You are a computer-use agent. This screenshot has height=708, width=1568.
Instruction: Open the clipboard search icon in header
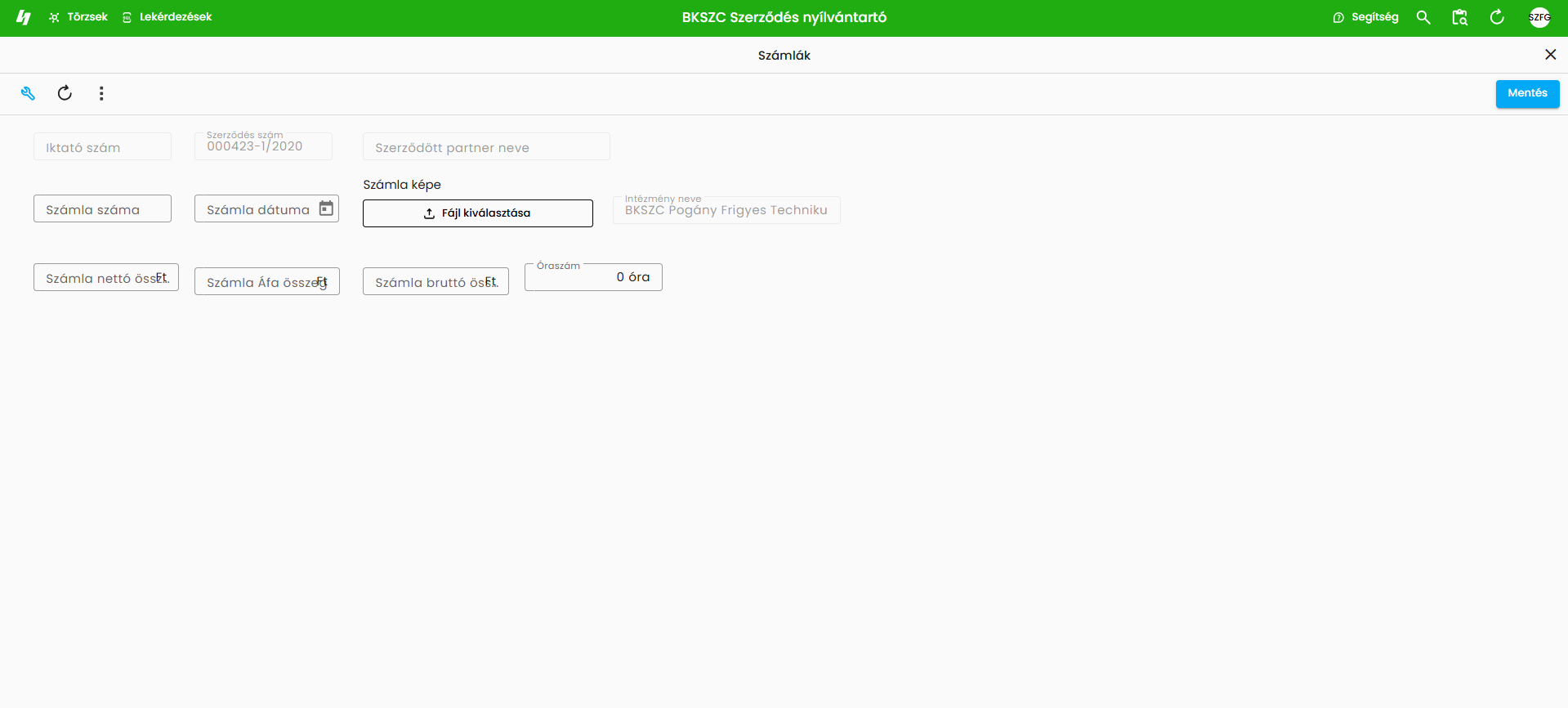click(1460, 17)
